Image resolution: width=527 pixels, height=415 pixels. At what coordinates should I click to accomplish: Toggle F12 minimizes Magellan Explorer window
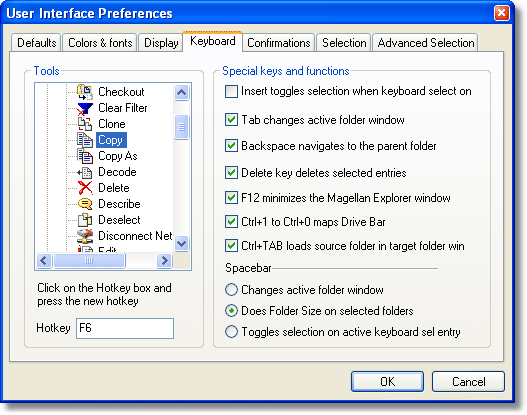coord(231,198)
